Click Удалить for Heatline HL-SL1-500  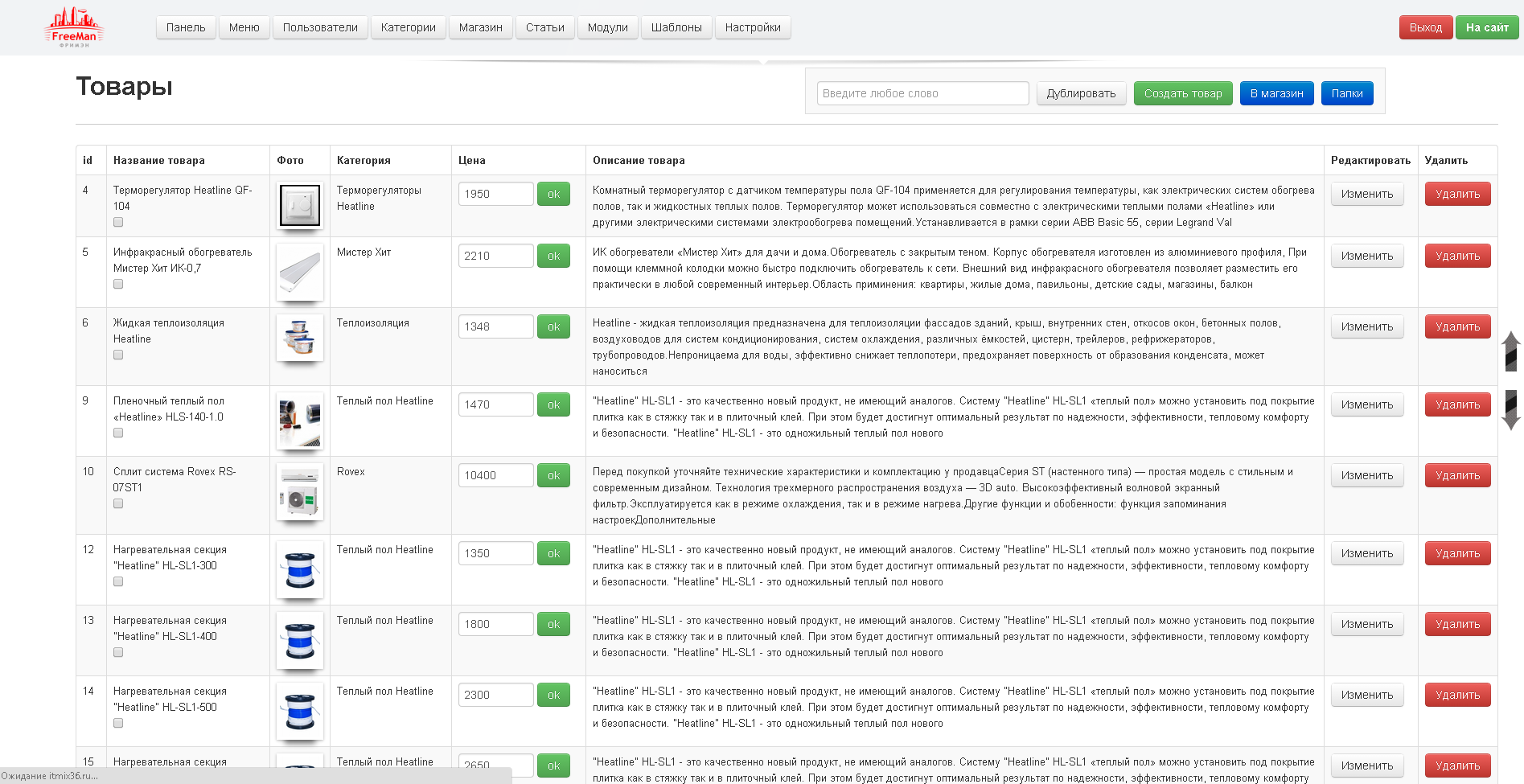pos(1457,695)
